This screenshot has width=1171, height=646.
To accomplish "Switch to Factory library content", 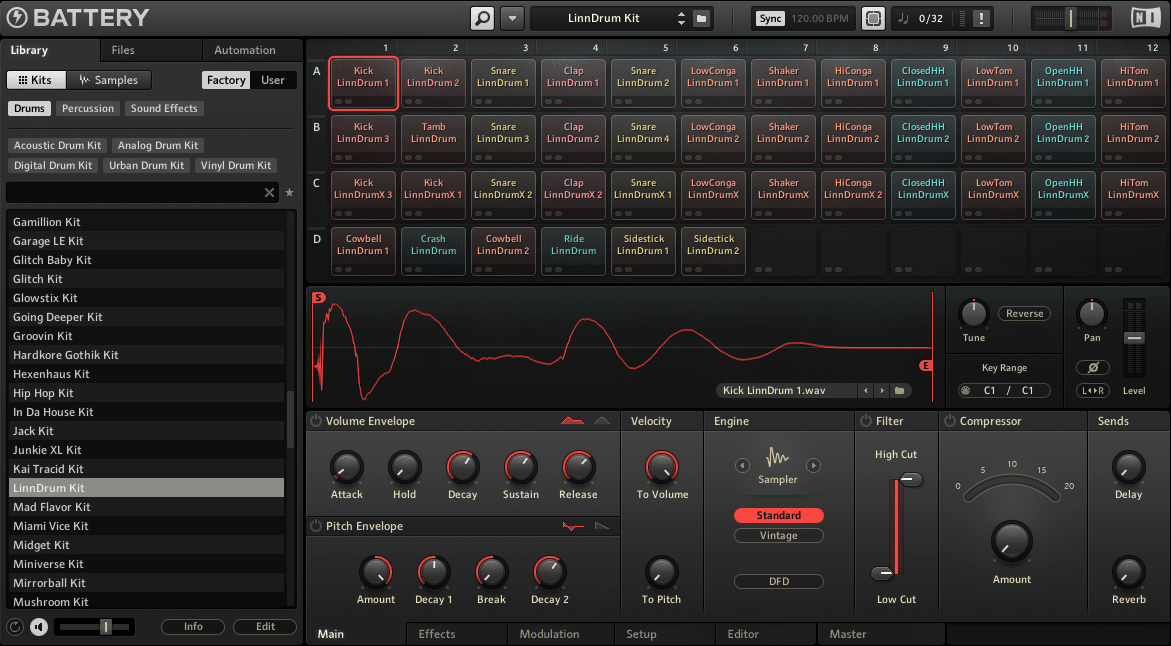I will 226,80.
